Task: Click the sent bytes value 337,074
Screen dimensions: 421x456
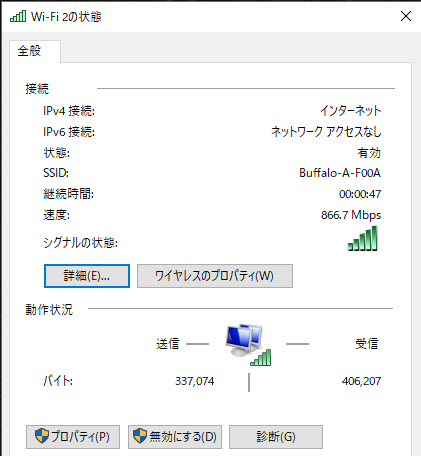Action: click(195, 381)
